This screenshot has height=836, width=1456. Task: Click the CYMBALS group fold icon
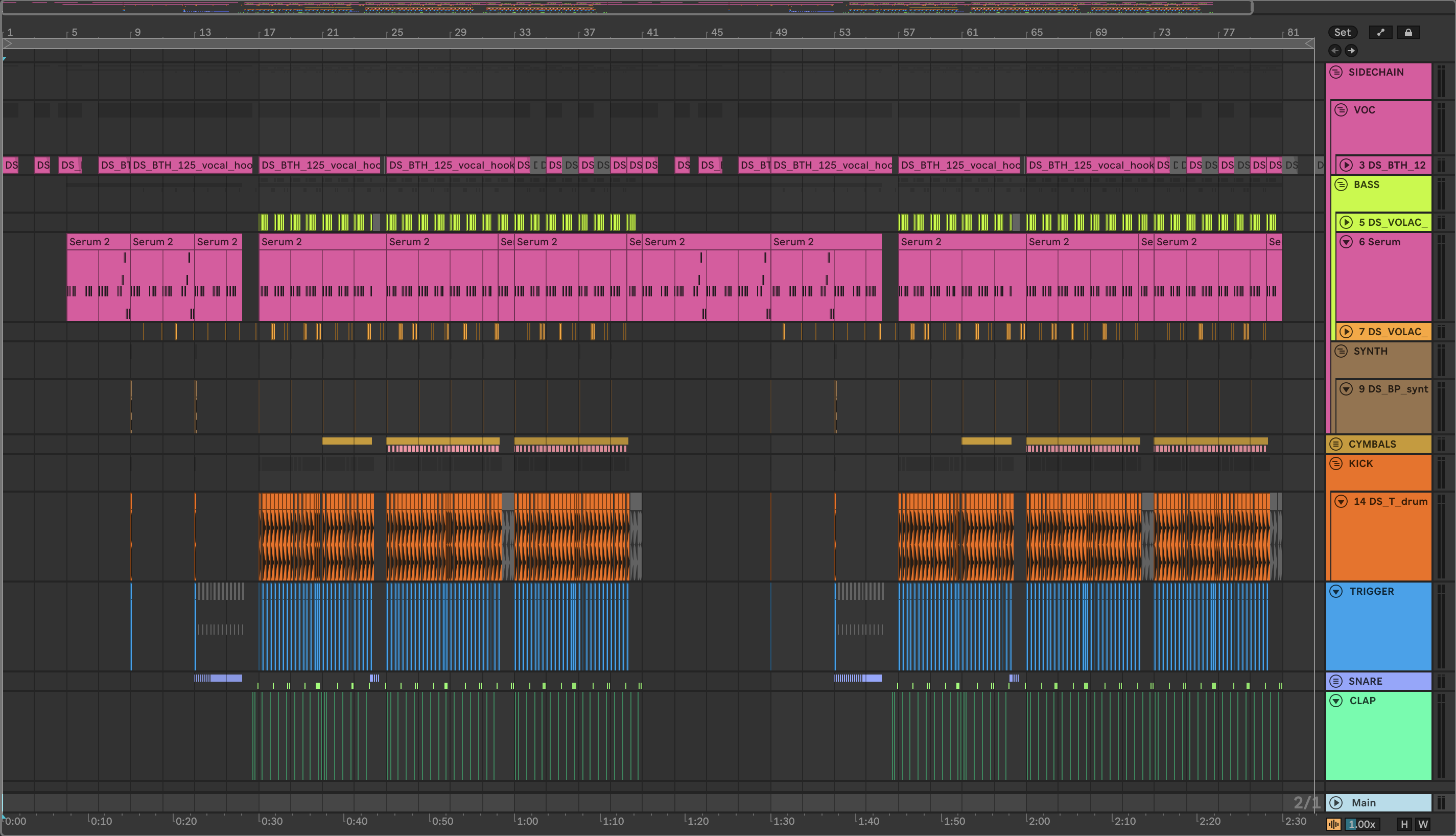[x=1336, y=444]
